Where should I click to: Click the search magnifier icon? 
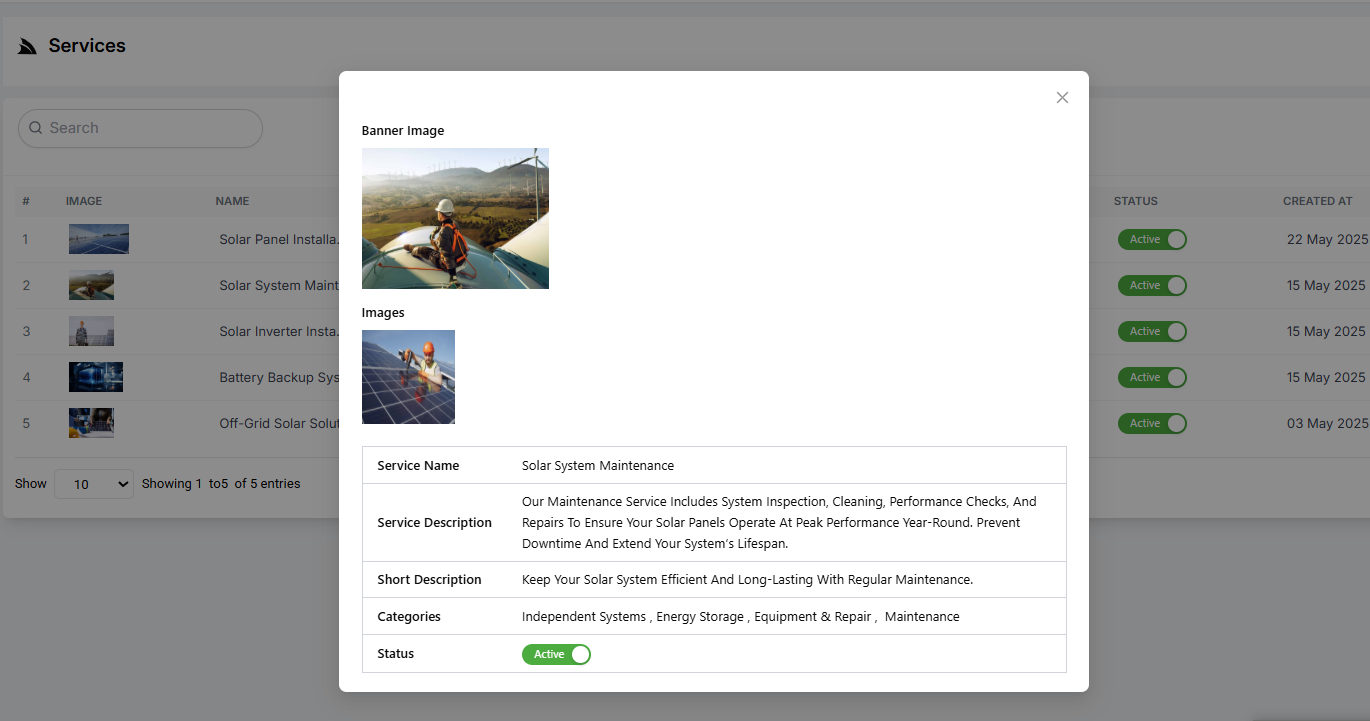pos(36,128)
